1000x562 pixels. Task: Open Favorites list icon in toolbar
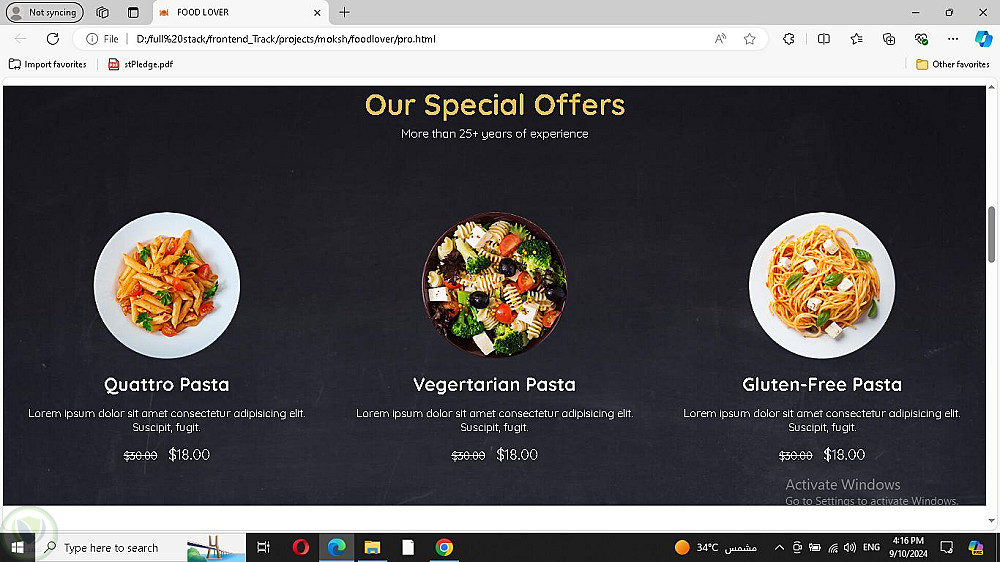[857, 39]
